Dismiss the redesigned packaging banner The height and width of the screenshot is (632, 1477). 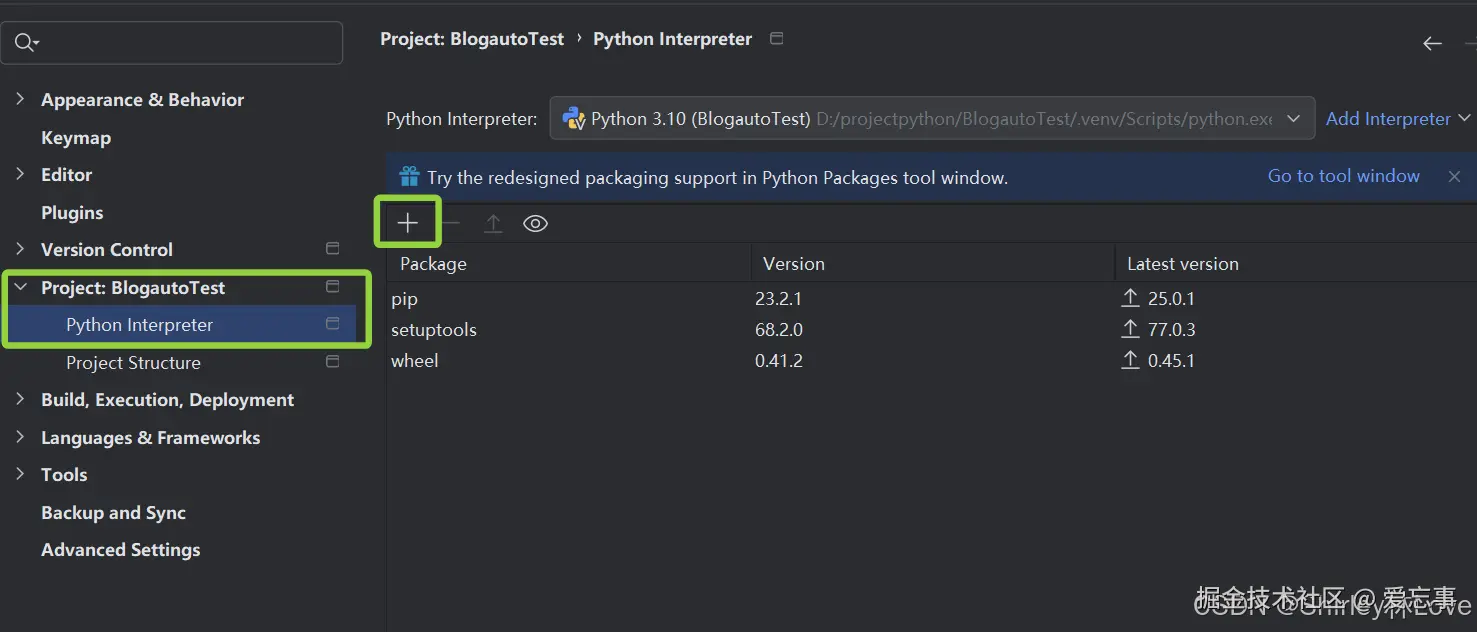tap(1454, 177)
